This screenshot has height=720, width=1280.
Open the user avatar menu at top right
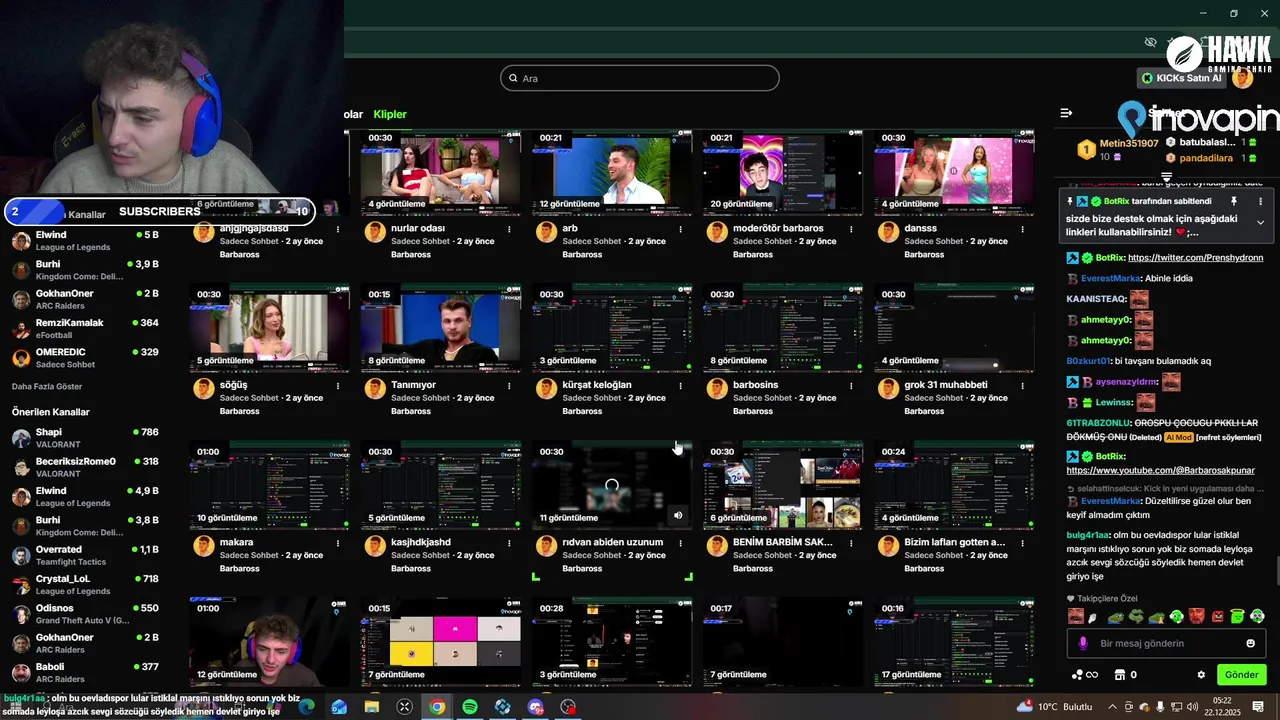tap(1242, 78)
